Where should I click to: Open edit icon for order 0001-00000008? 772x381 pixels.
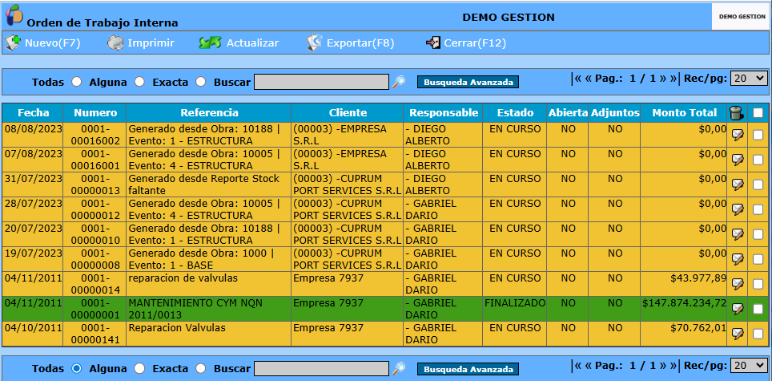pyautogui.click(x=738, y=259)
